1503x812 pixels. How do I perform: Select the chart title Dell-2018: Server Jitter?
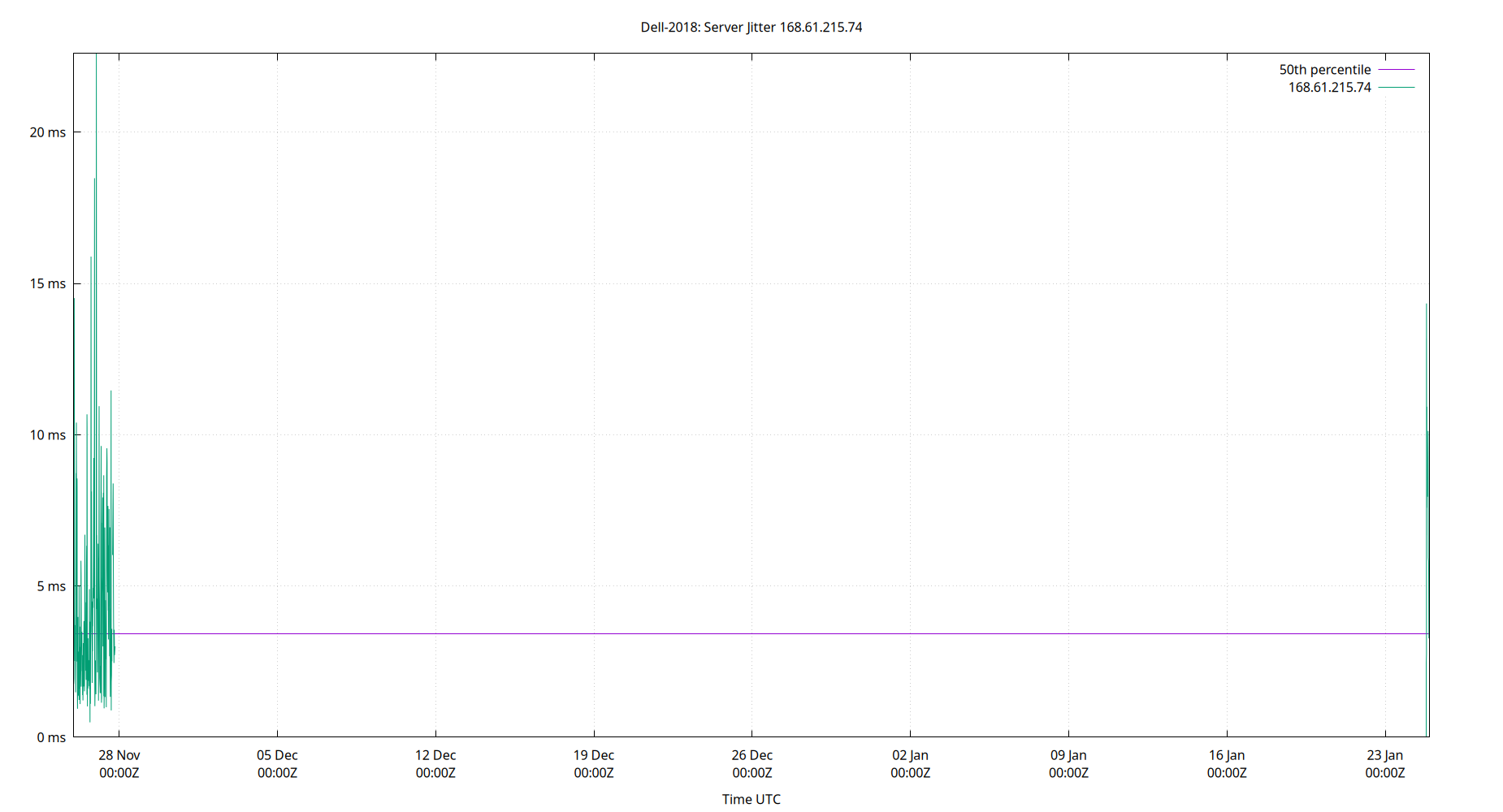(751, 27)
